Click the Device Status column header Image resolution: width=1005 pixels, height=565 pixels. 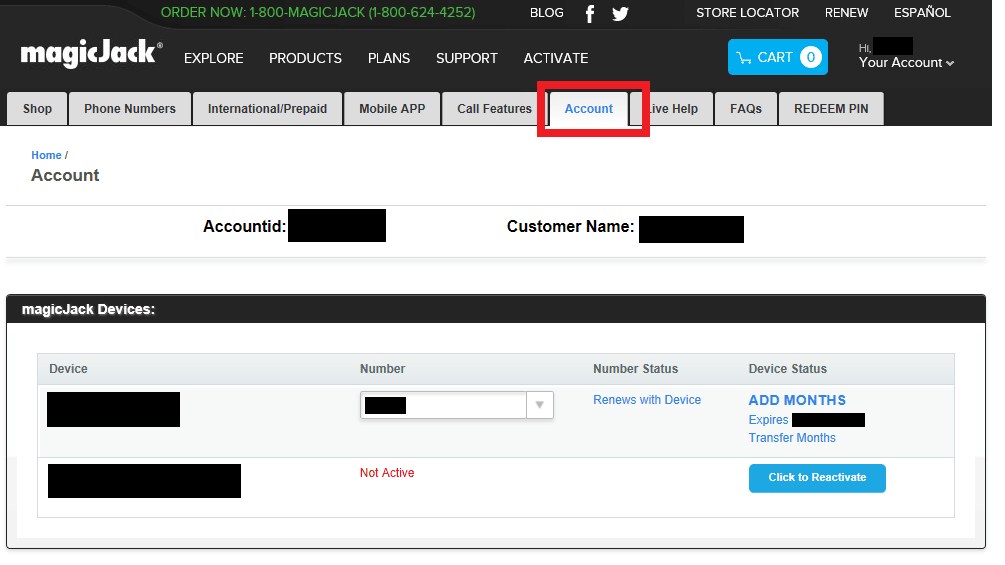point(788,369)
